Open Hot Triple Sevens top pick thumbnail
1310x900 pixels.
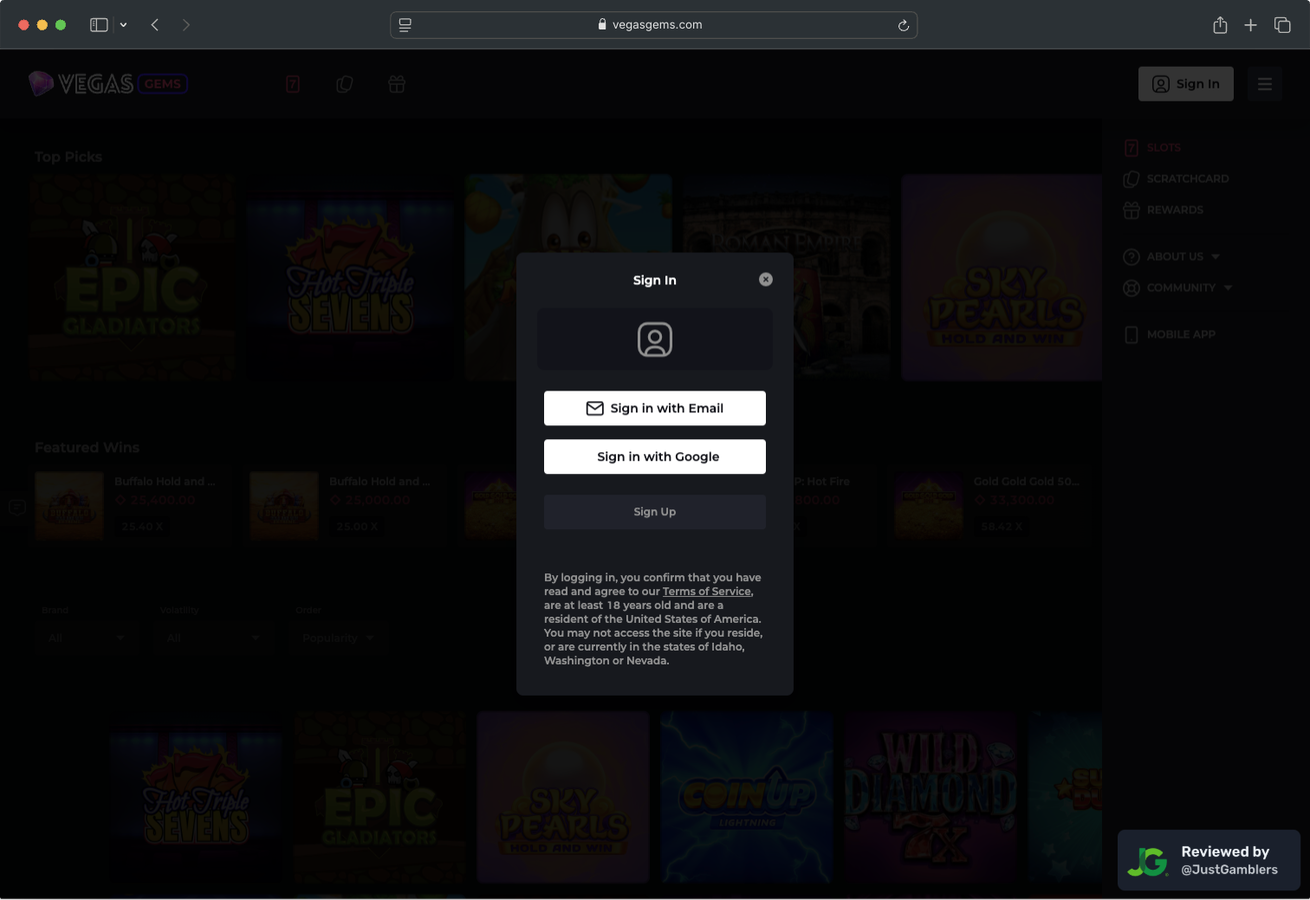point(350,278)
